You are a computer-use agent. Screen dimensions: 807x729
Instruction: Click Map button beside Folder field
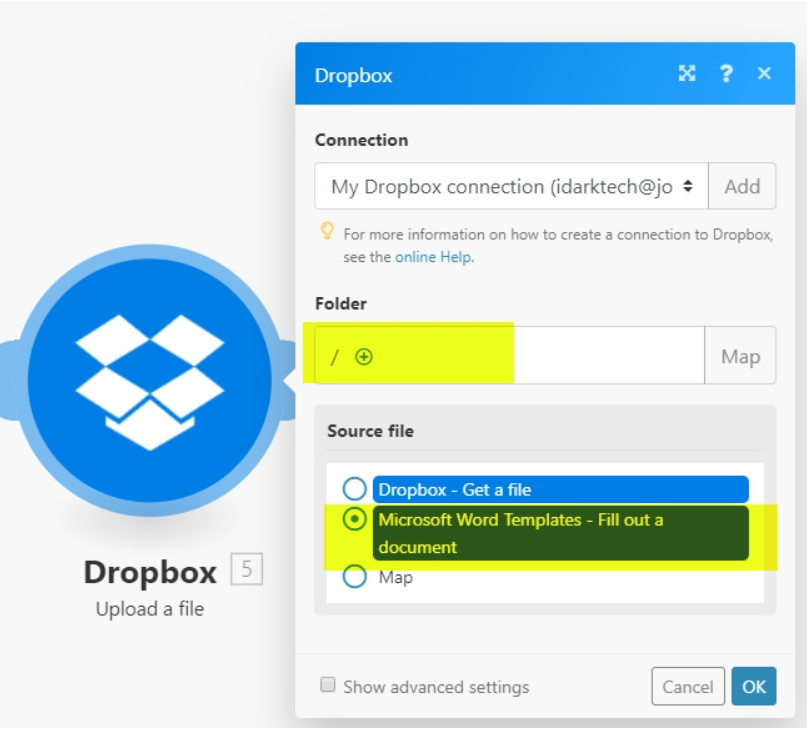click(x=740, y=355)
